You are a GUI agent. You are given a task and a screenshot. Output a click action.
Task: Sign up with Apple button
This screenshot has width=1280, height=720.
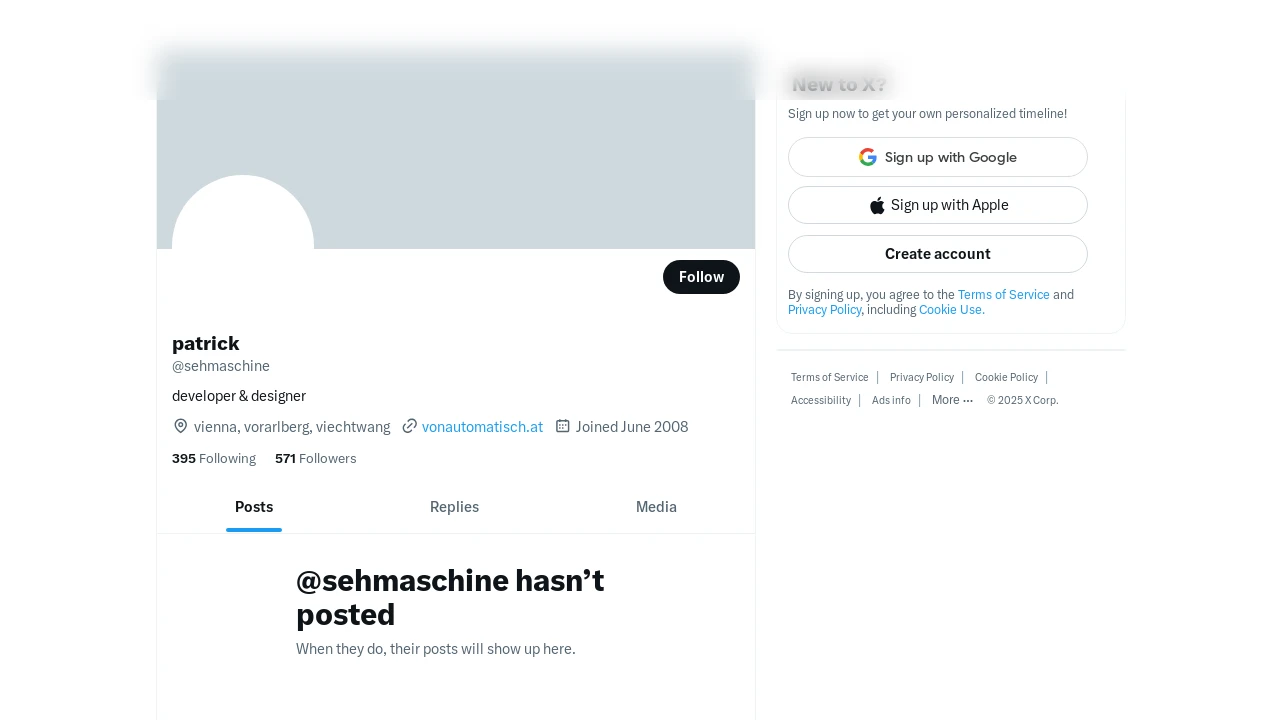938,205
